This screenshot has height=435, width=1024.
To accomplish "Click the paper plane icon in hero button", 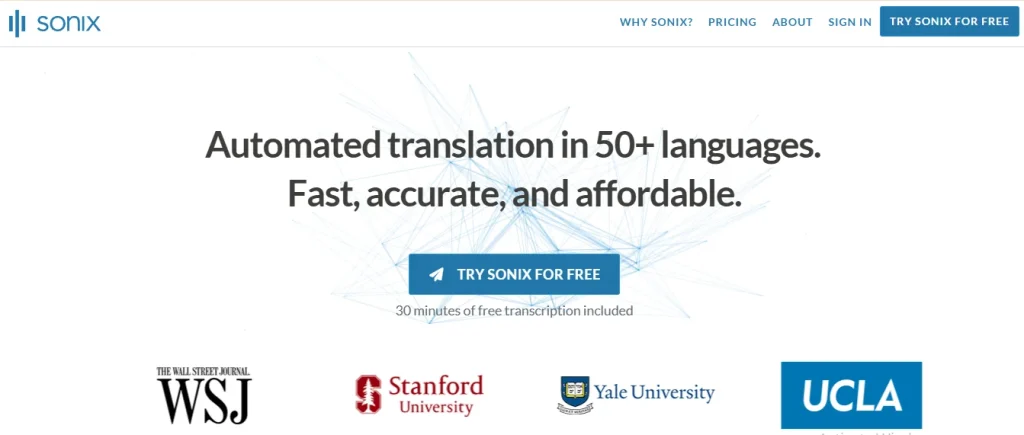I will [436, 274].
